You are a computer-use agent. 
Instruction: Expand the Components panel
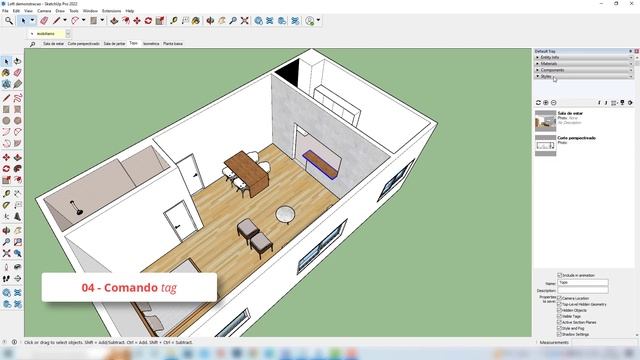pos(584,70)
